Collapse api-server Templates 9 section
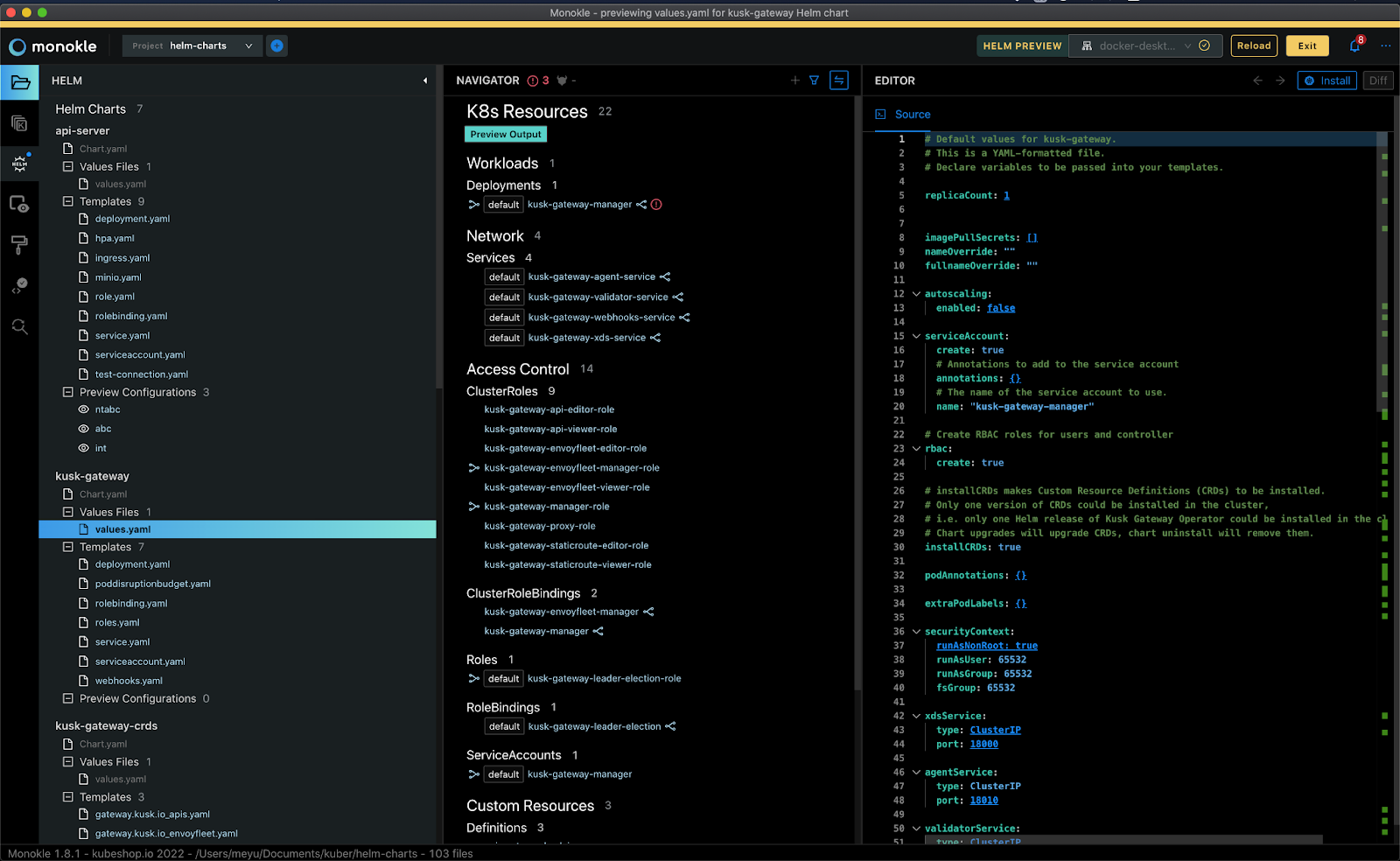1400x861 pixels. click(67, 201)
